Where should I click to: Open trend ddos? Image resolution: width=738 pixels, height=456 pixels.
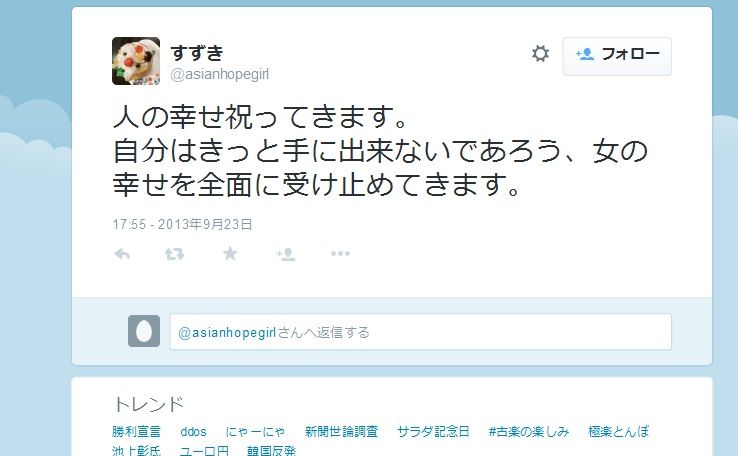tap(193, 432)
